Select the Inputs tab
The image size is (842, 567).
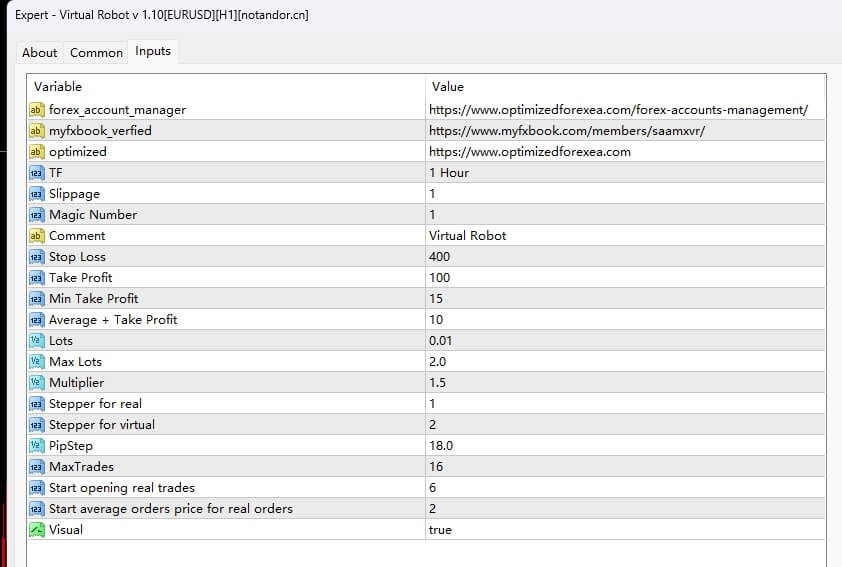[153, 51]
